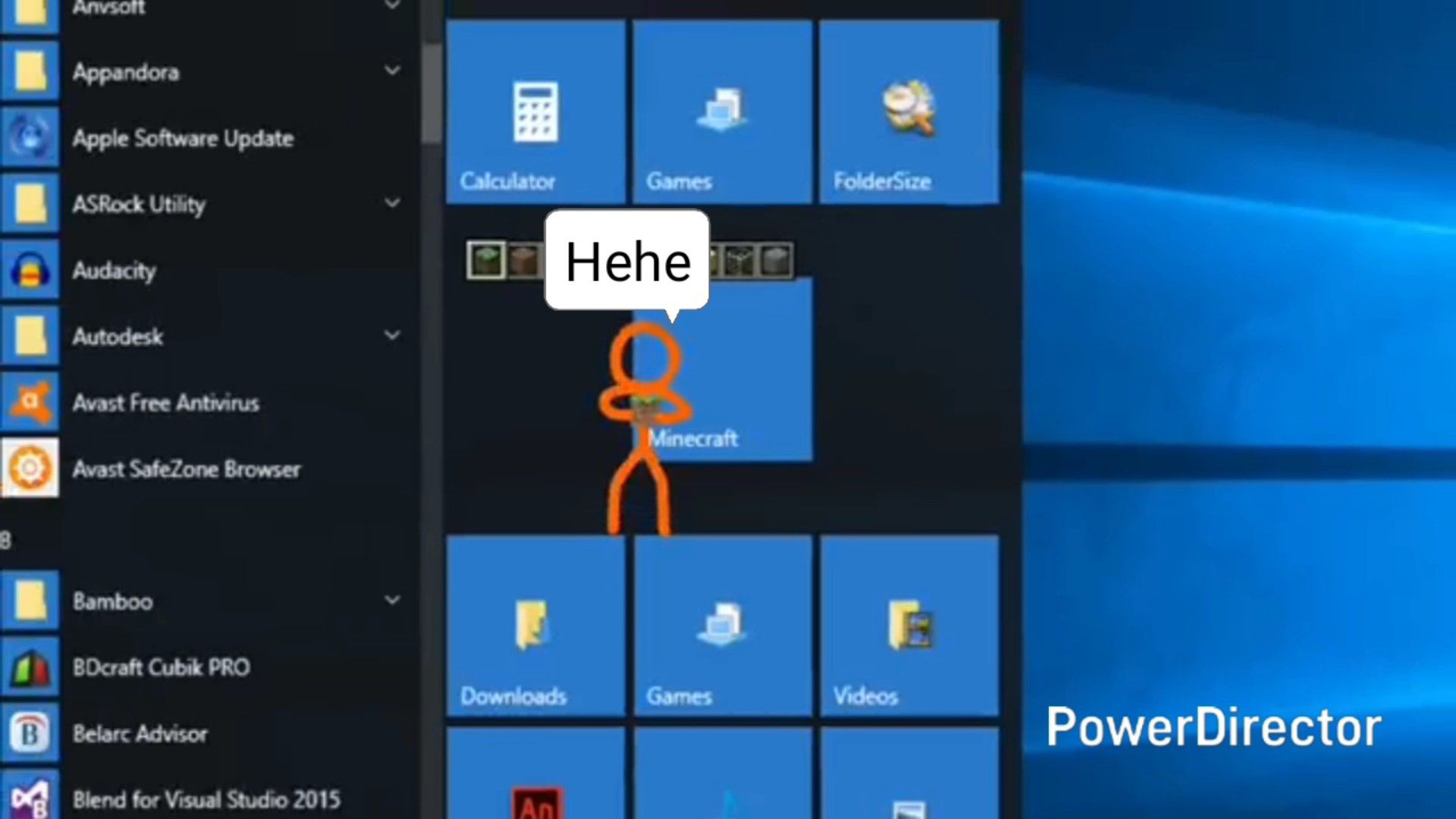Select the last stone block in the hotbar
This screenshot has width=1456, height=819.
tap(775, 261)
